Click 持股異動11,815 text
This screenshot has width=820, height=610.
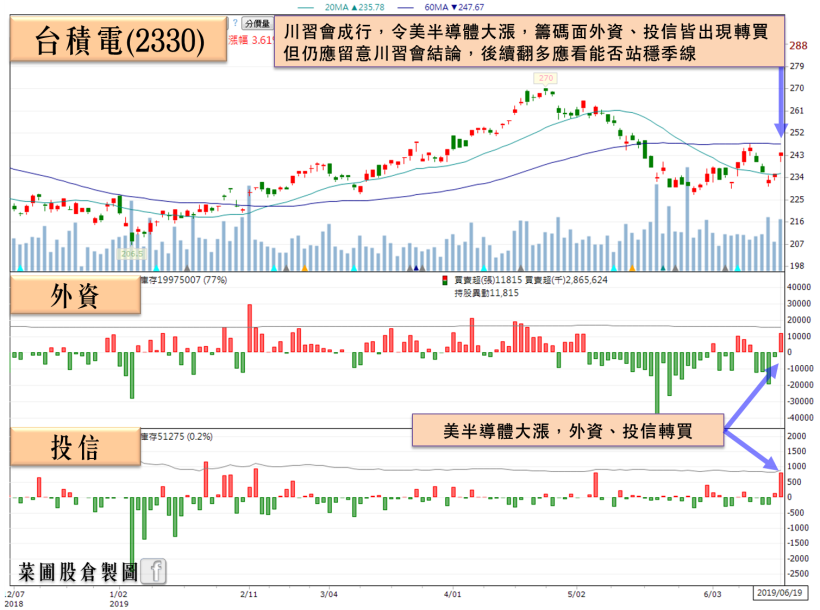[486, 293]
